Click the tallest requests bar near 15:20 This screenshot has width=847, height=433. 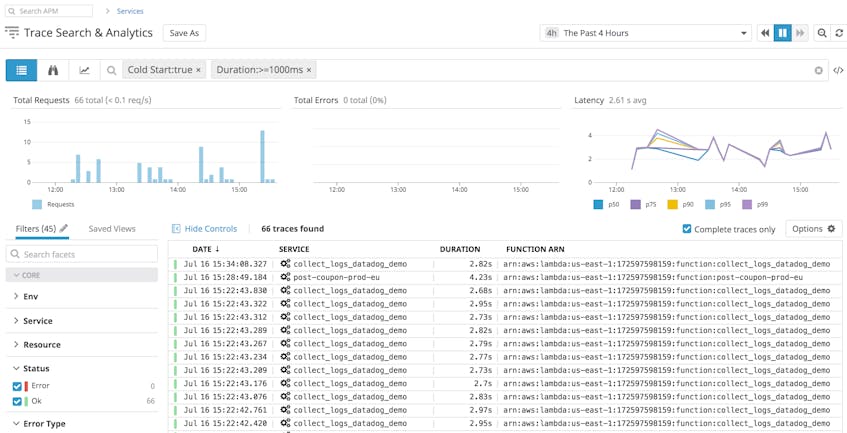click(x=263, y=157)
